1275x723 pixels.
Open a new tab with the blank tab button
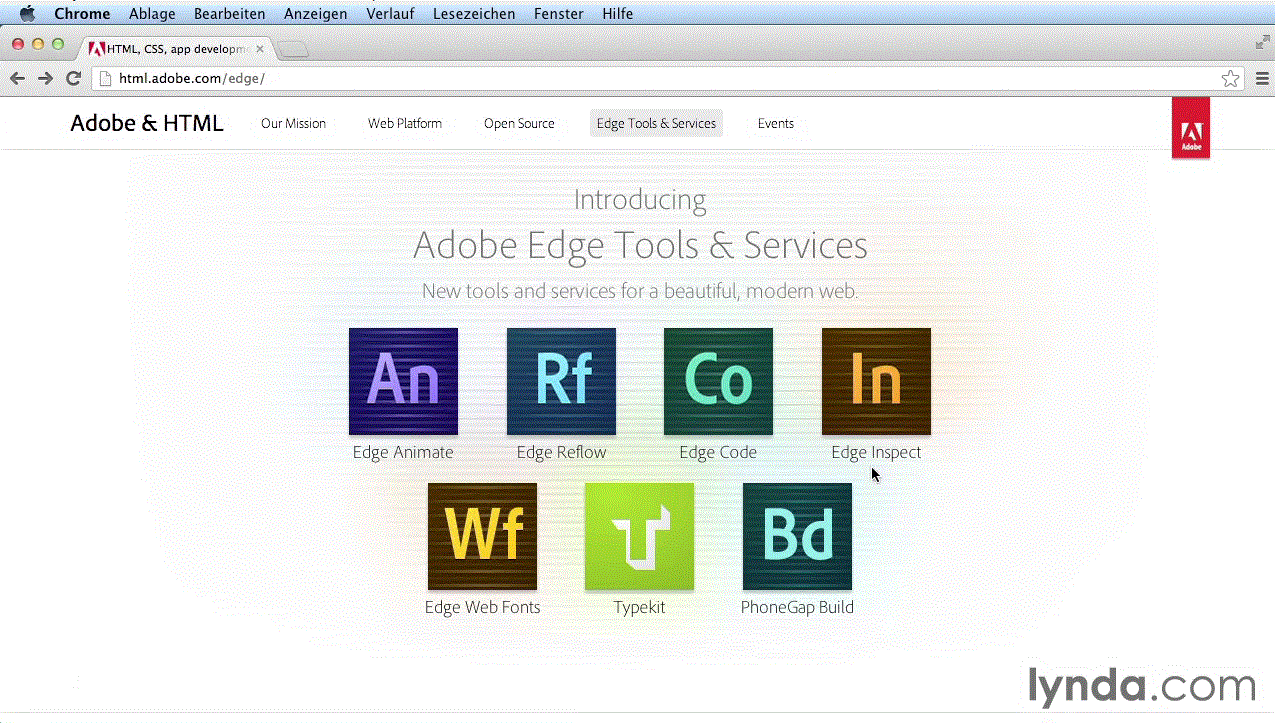293,49
